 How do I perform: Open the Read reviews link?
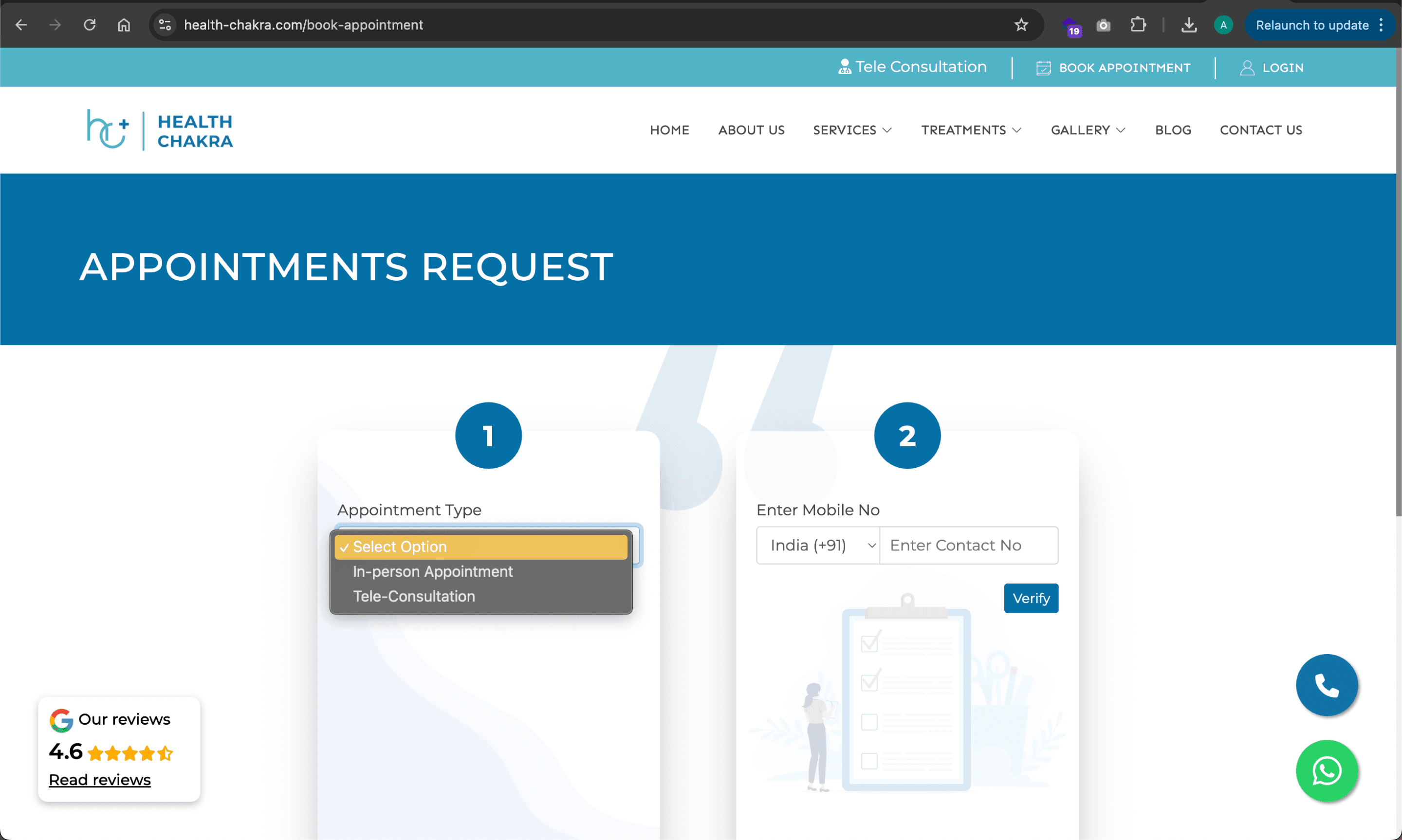click(x=100, y=780)
